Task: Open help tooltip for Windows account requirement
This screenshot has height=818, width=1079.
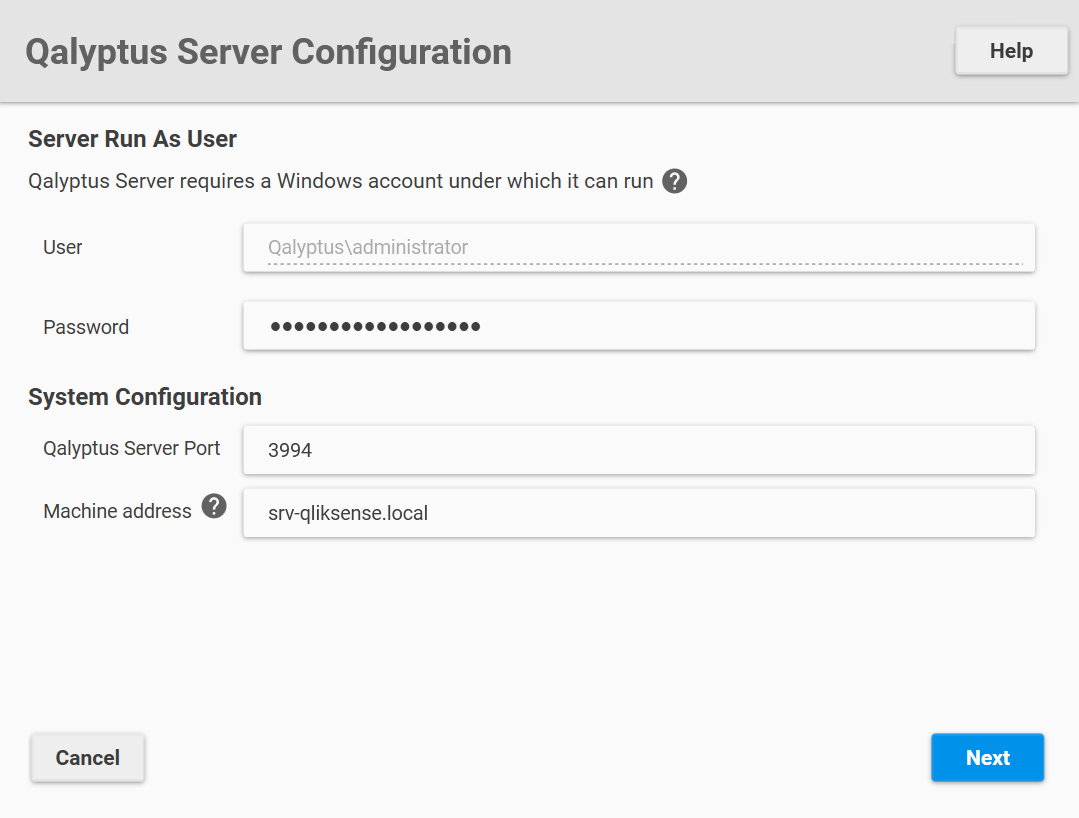Action: click(x=674, y=181)
